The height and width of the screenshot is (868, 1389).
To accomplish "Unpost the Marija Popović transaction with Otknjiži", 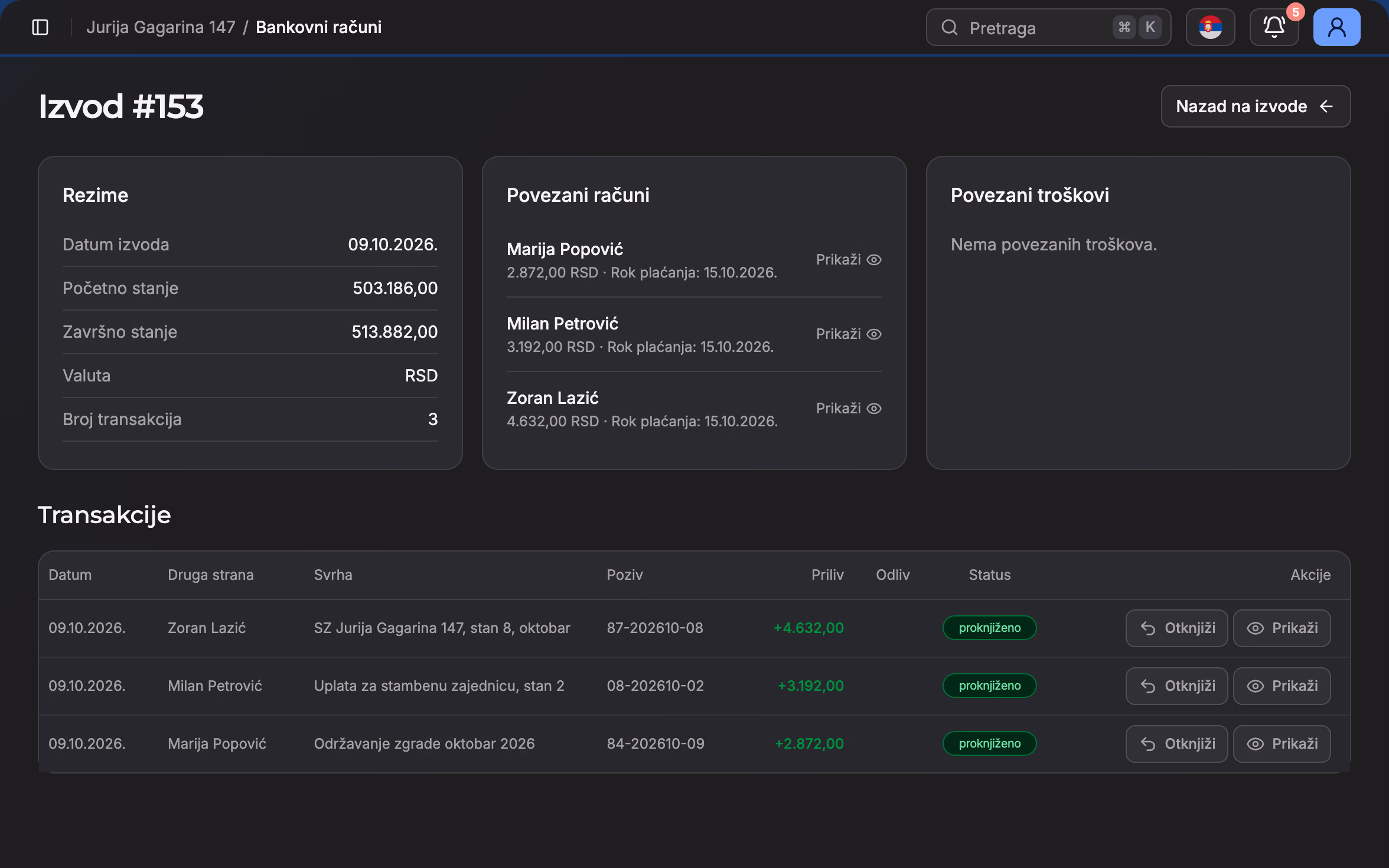I will [1176, 744].
